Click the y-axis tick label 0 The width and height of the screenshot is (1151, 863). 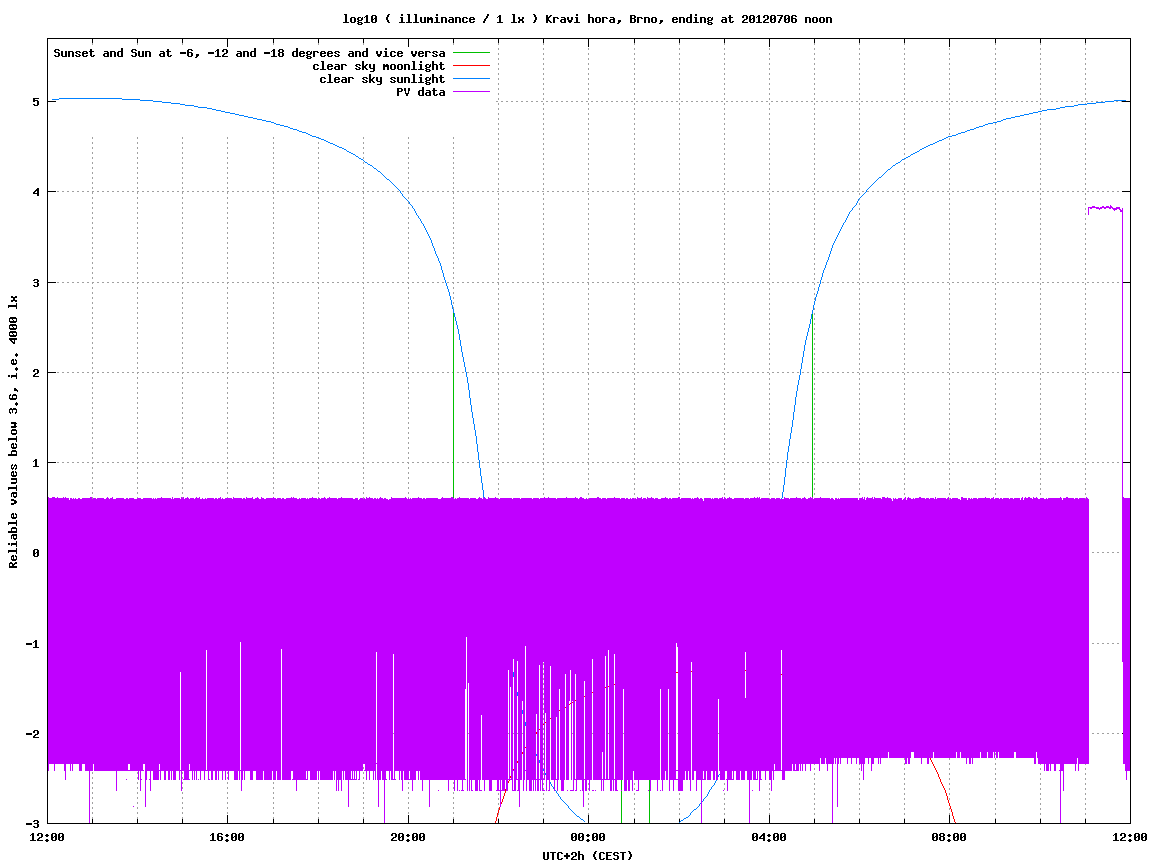click(x=35, y=553)
